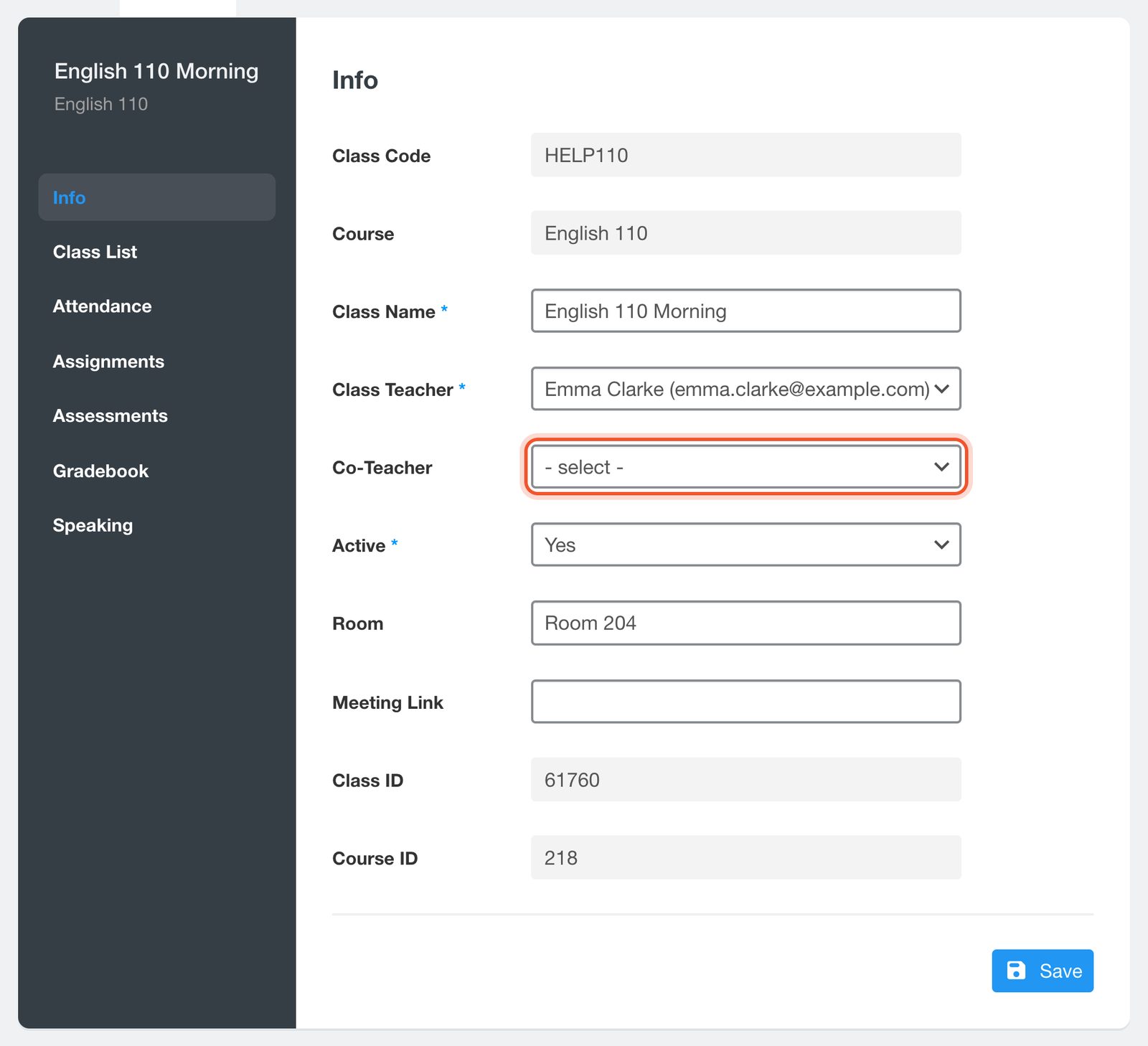
Task: Open the Class Teacher dropdown
Action: click(746, 389)
